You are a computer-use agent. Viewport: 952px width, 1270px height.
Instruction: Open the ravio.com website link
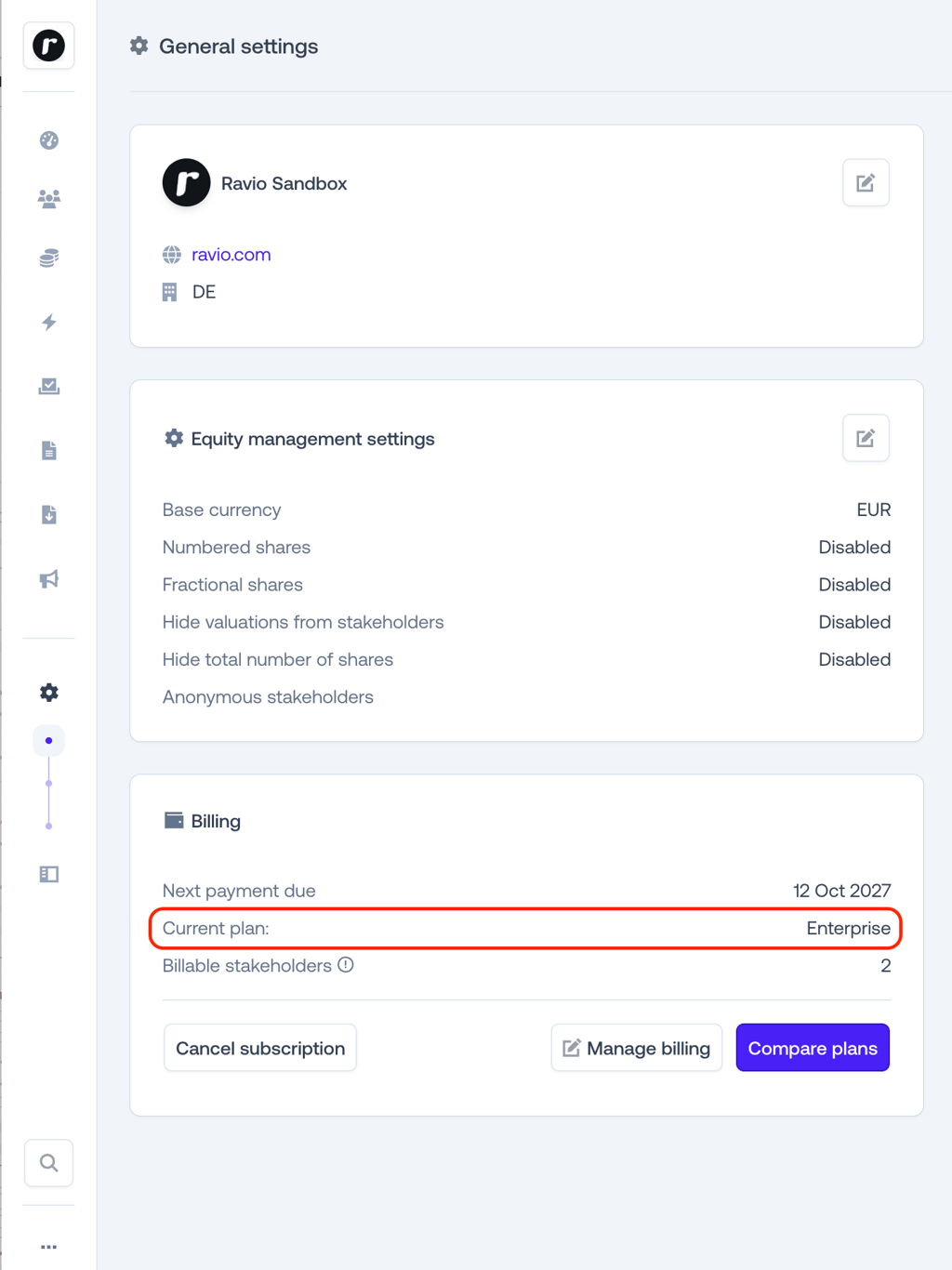click(x=231, y=255)
